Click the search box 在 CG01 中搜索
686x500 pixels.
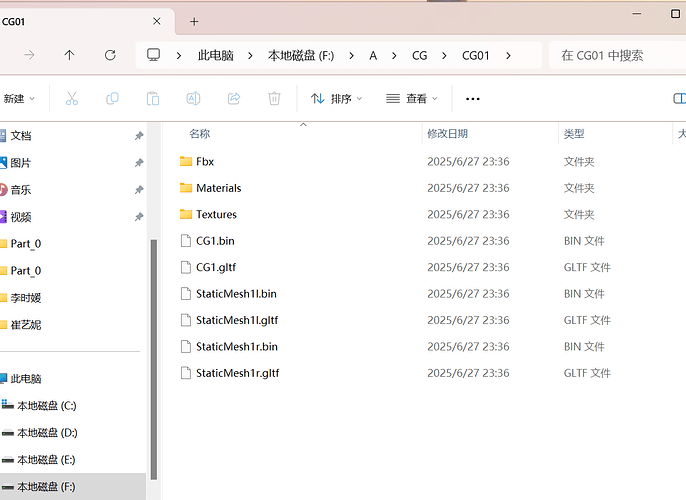tap(617, 56)
